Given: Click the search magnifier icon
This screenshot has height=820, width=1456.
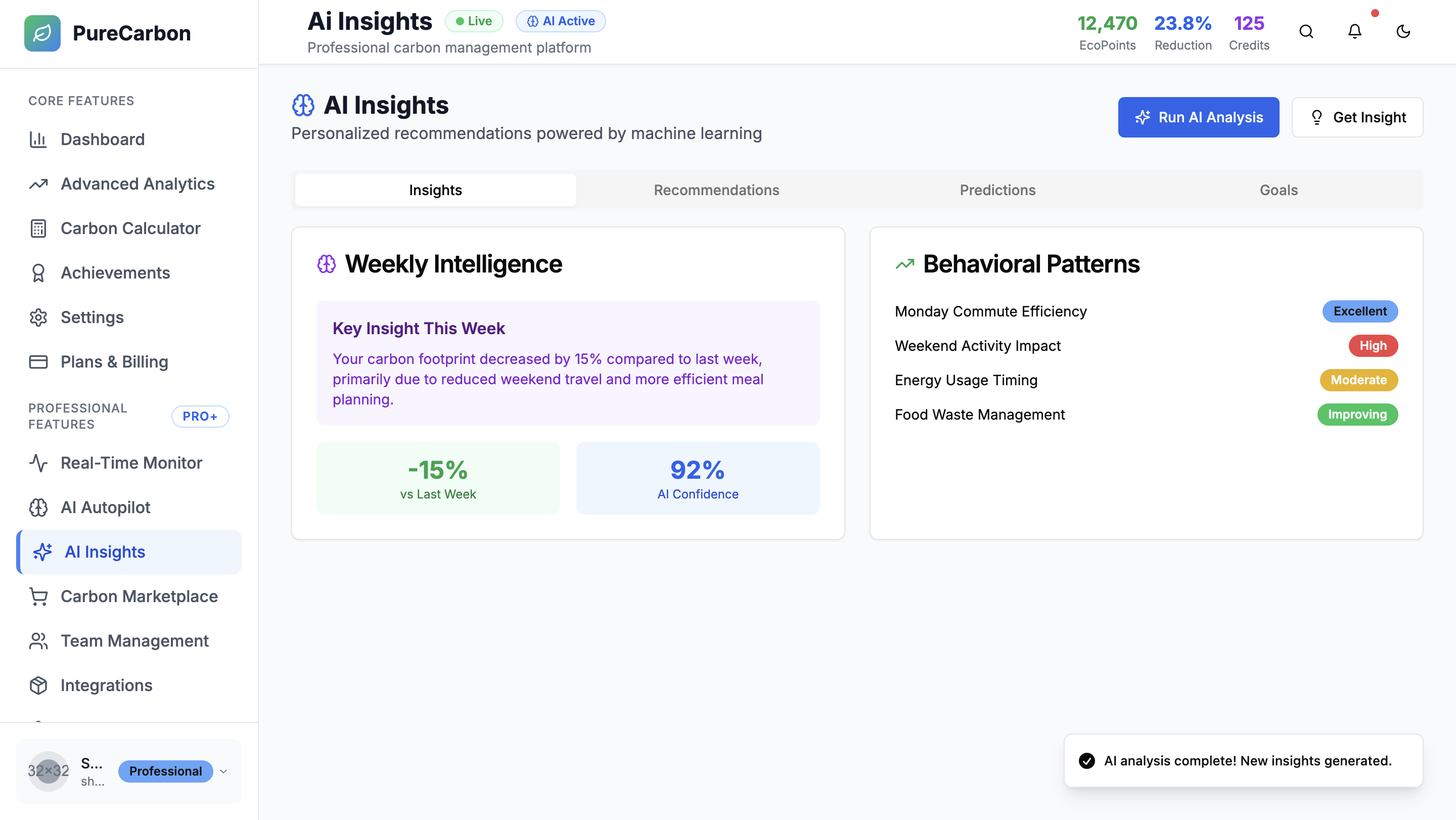Looking at the screenshot, I should point(1306,32).
